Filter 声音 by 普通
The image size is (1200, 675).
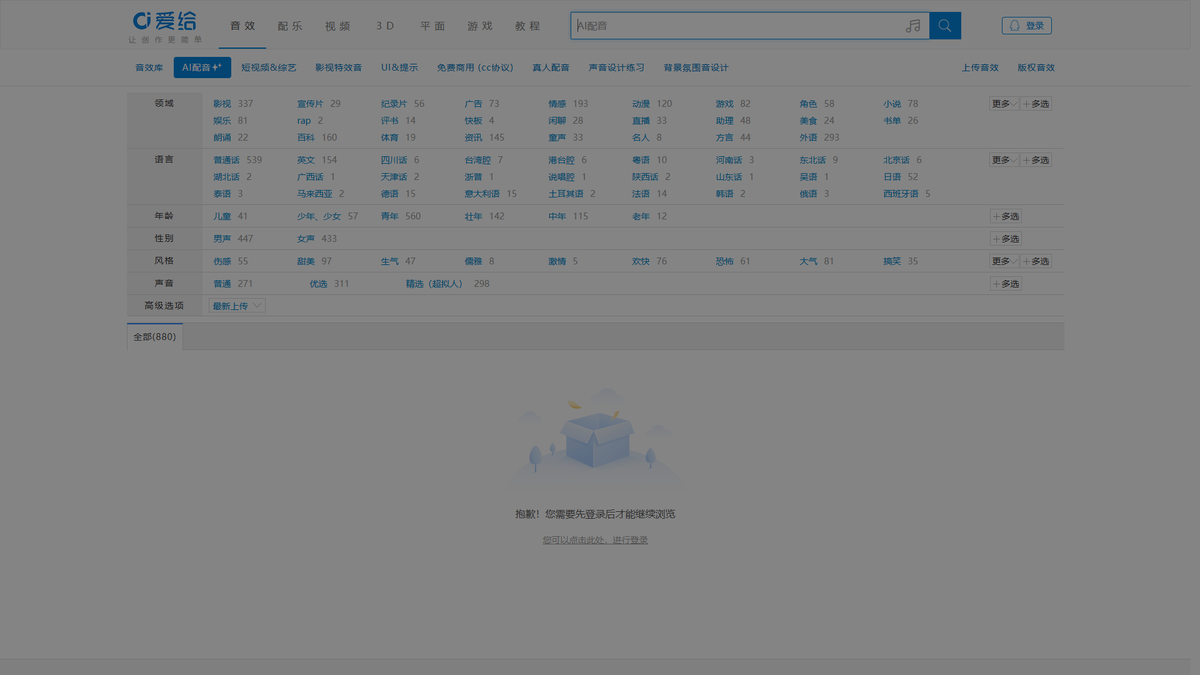coord(222,284)
